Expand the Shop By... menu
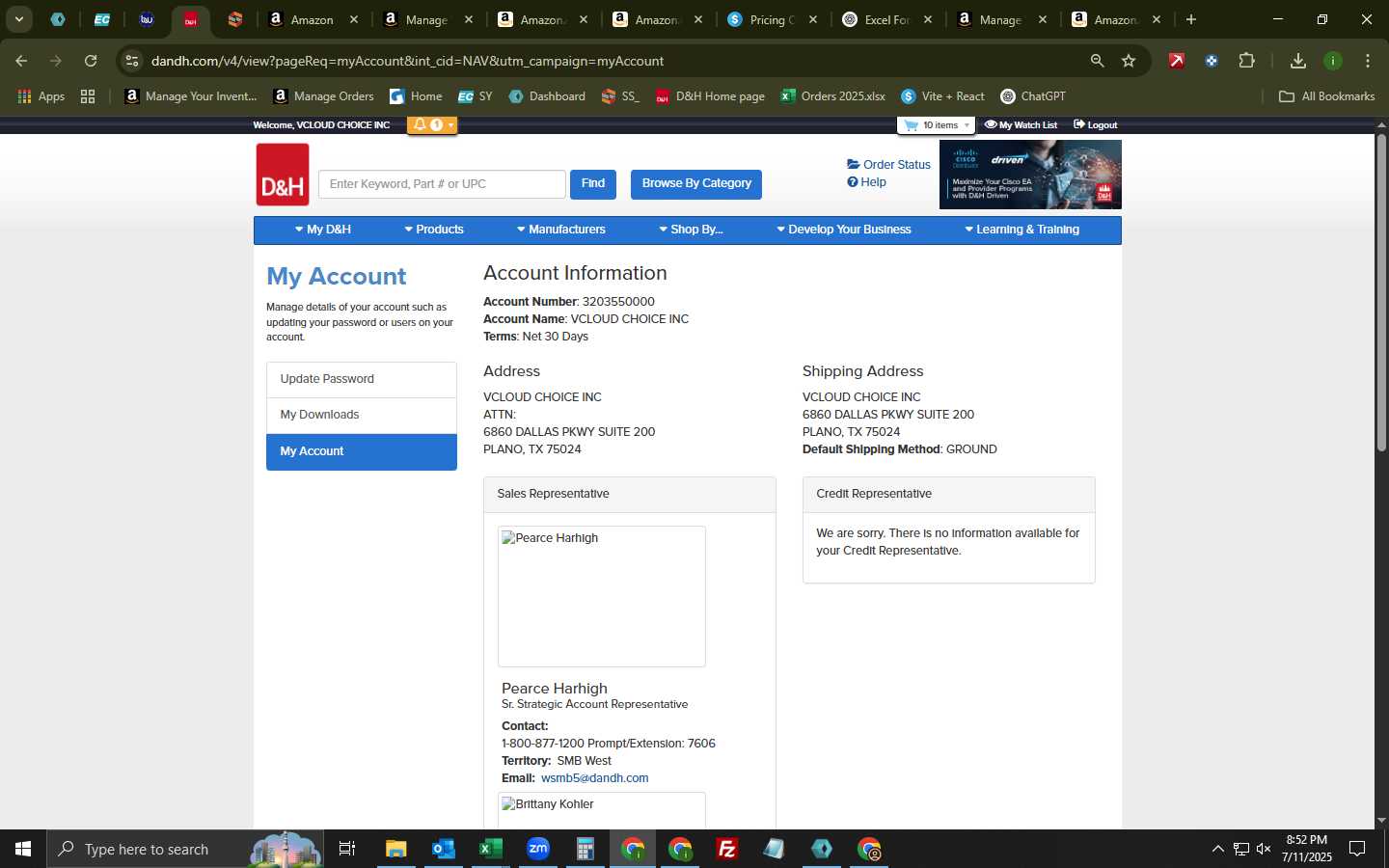 [691, 230]
